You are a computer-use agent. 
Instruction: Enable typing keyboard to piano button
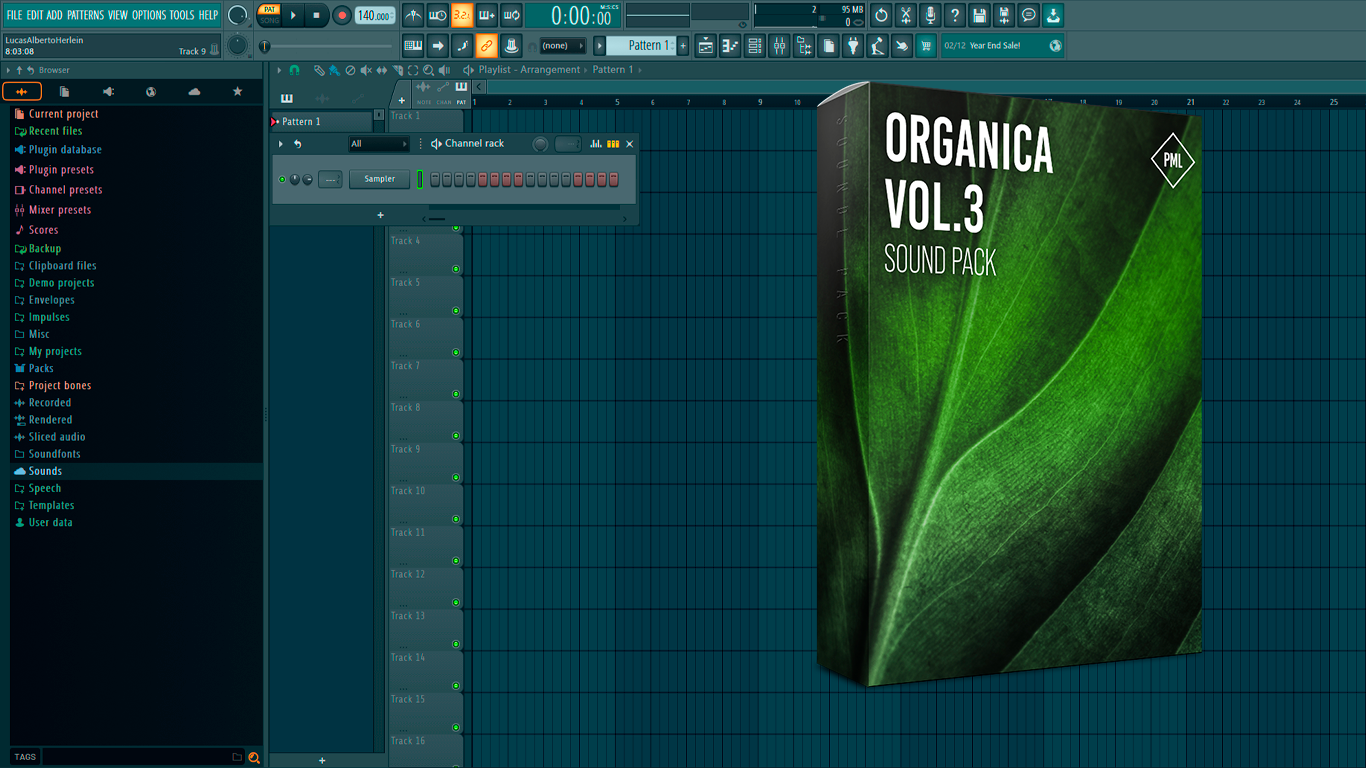pyautogui.click(x=413, y=45)
